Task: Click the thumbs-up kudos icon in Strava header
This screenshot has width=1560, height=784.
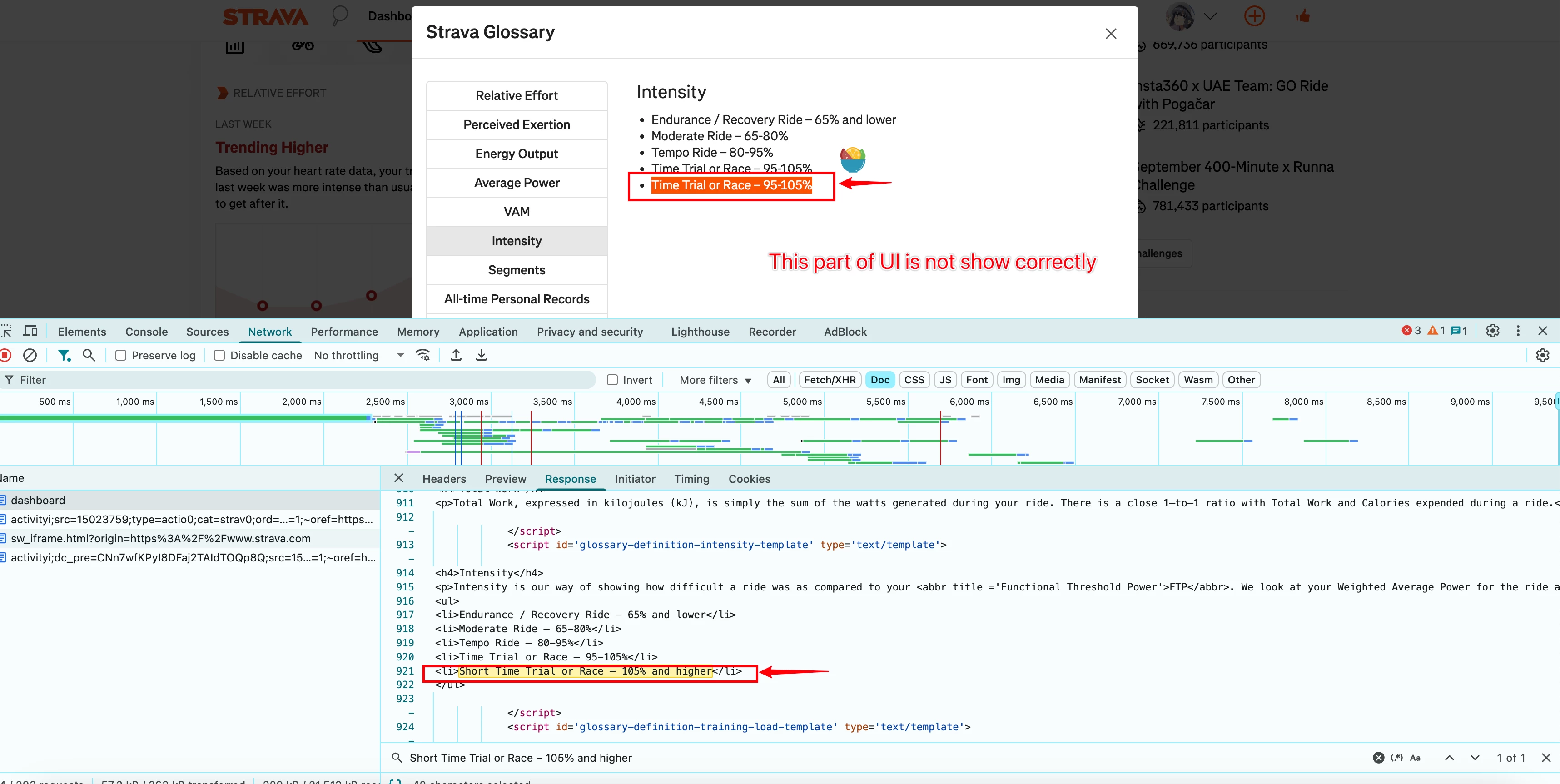Action: [1302, 16]
